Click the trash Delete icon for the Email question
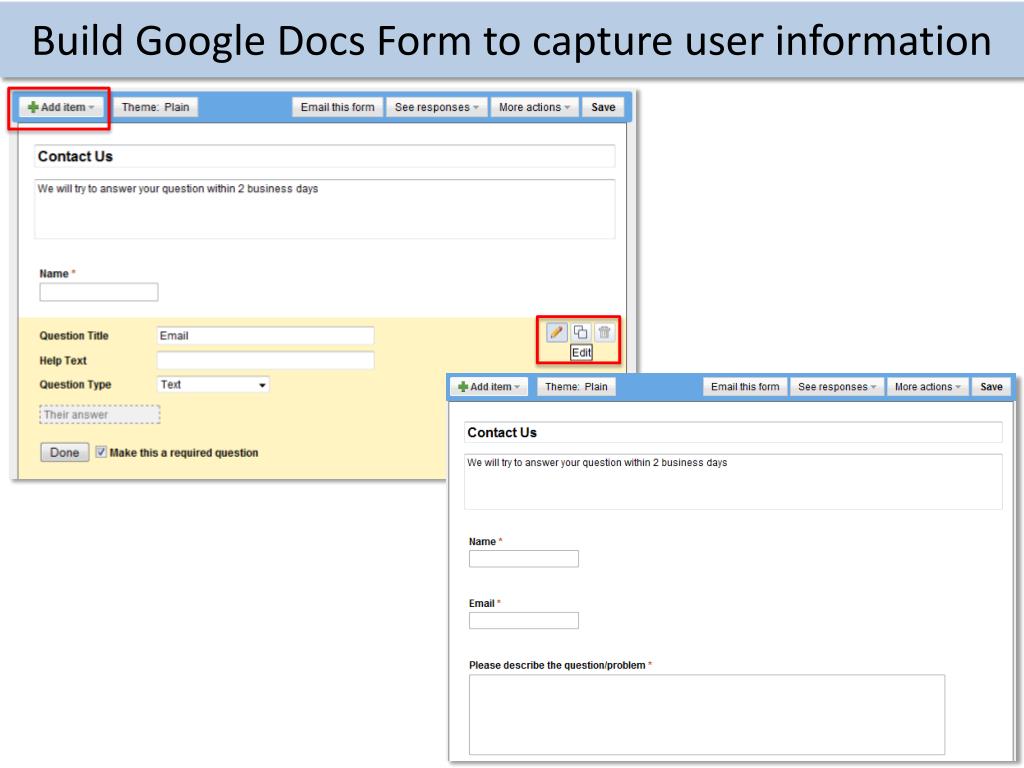 [x=605, y=332]
